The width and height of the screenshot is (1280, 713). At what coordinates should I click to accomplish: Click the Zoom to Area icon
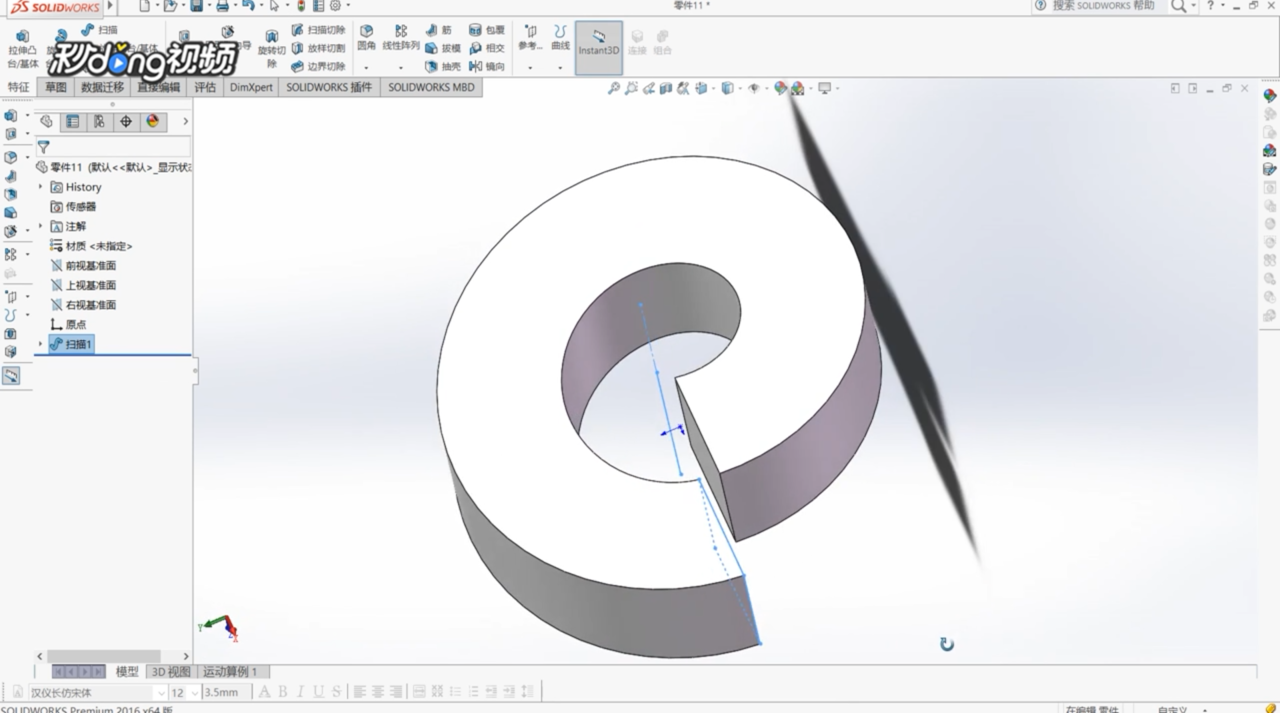pyautogui.click(x=631, y=88)
